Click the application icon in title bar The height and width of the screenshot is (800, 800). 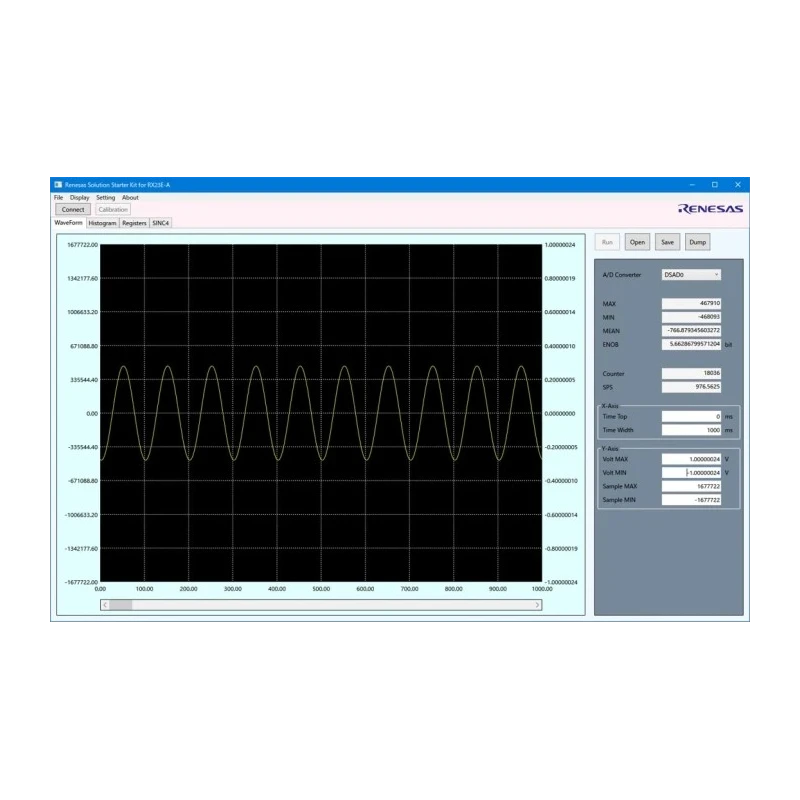(x=58, y=185)
